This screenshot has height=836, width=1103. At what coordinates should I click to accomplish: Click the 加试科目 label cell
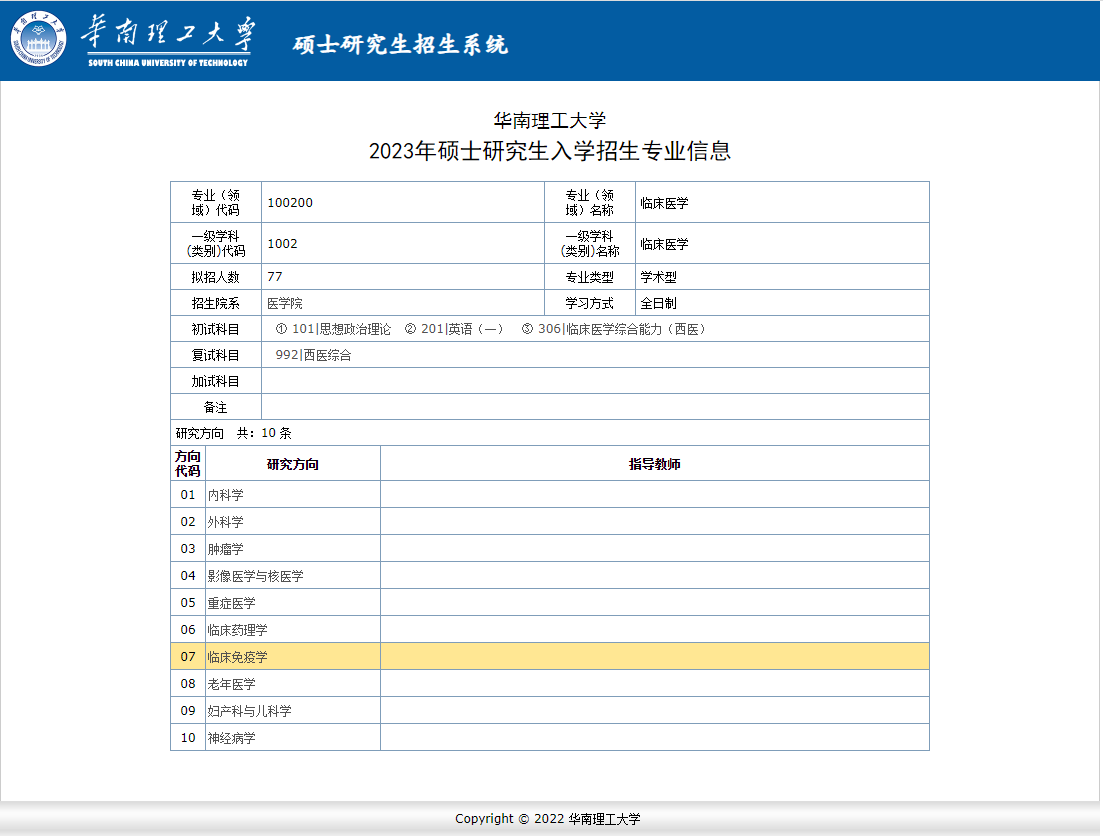(x=216, y=381)
